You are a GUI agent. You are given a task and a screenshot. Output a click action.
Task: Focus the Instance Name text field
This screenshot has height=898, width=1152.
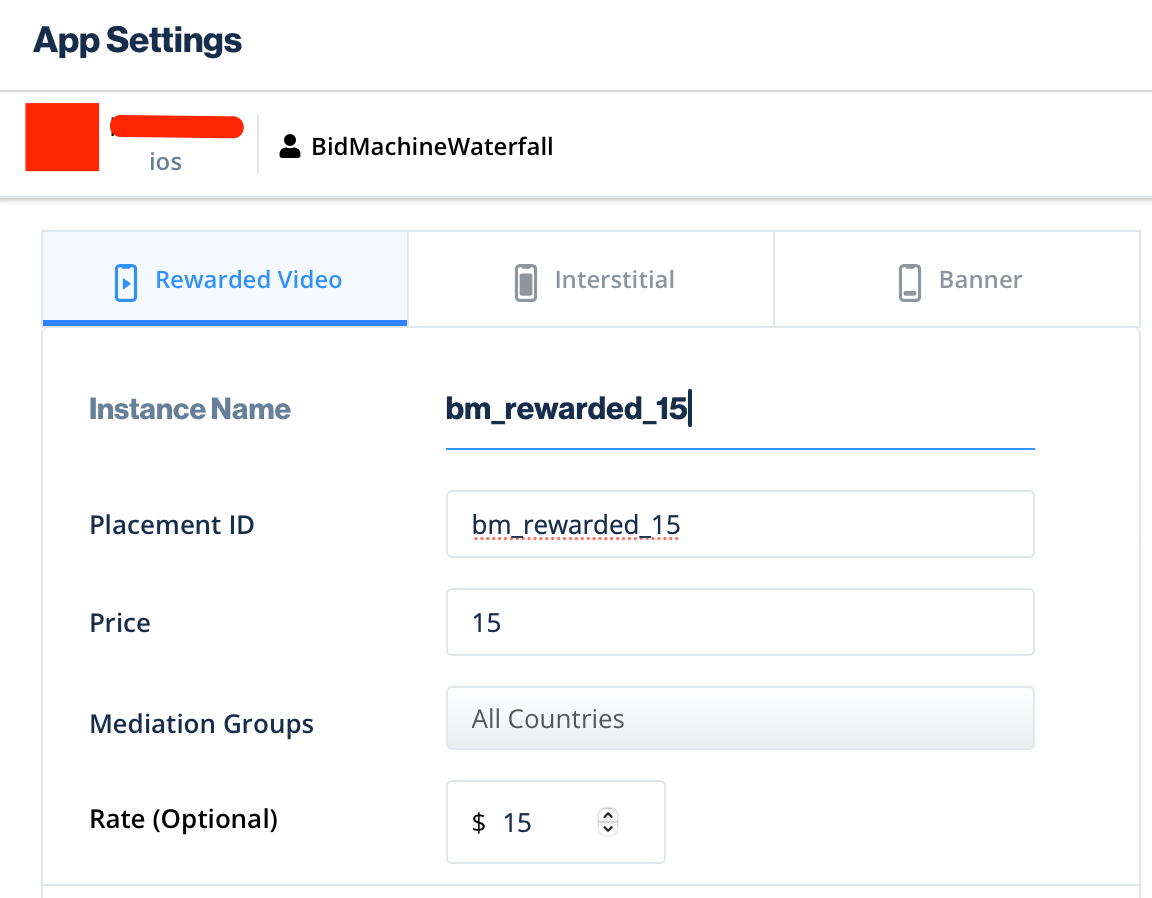[x=740, y=410]
